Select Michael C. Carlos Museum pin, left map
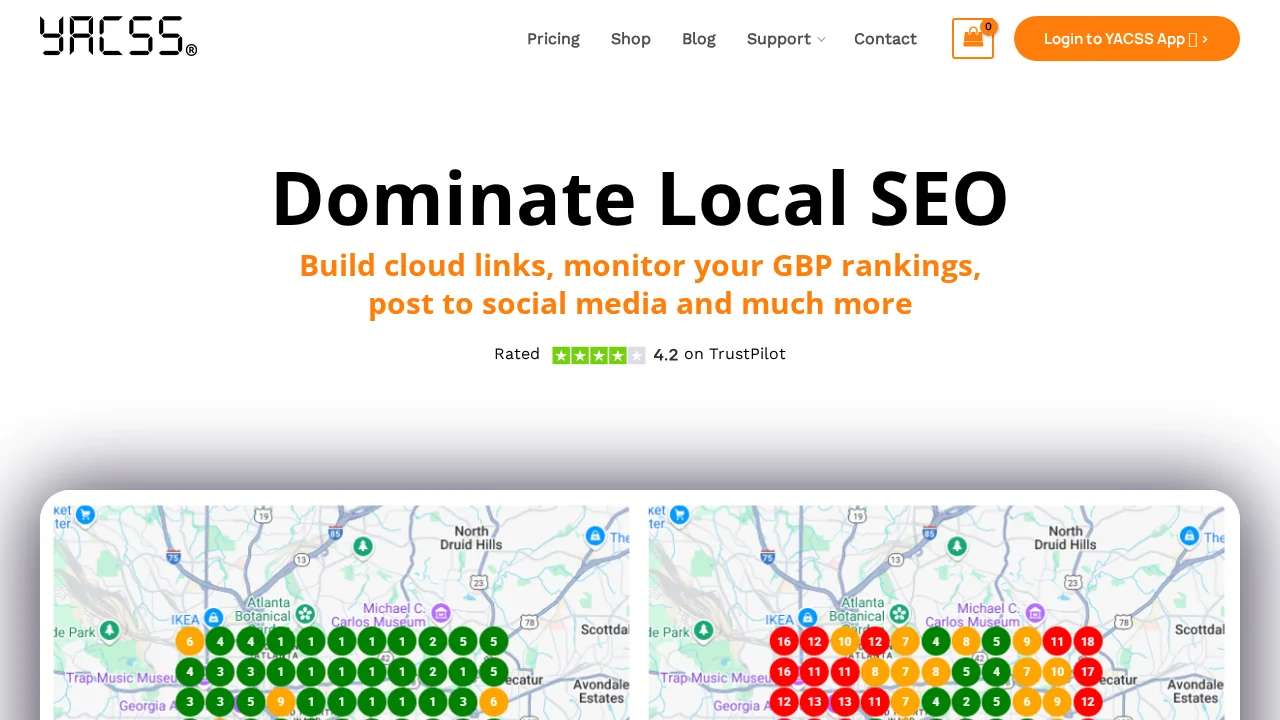The height and width of the screenshot is (720, 1280). [441, 612]
